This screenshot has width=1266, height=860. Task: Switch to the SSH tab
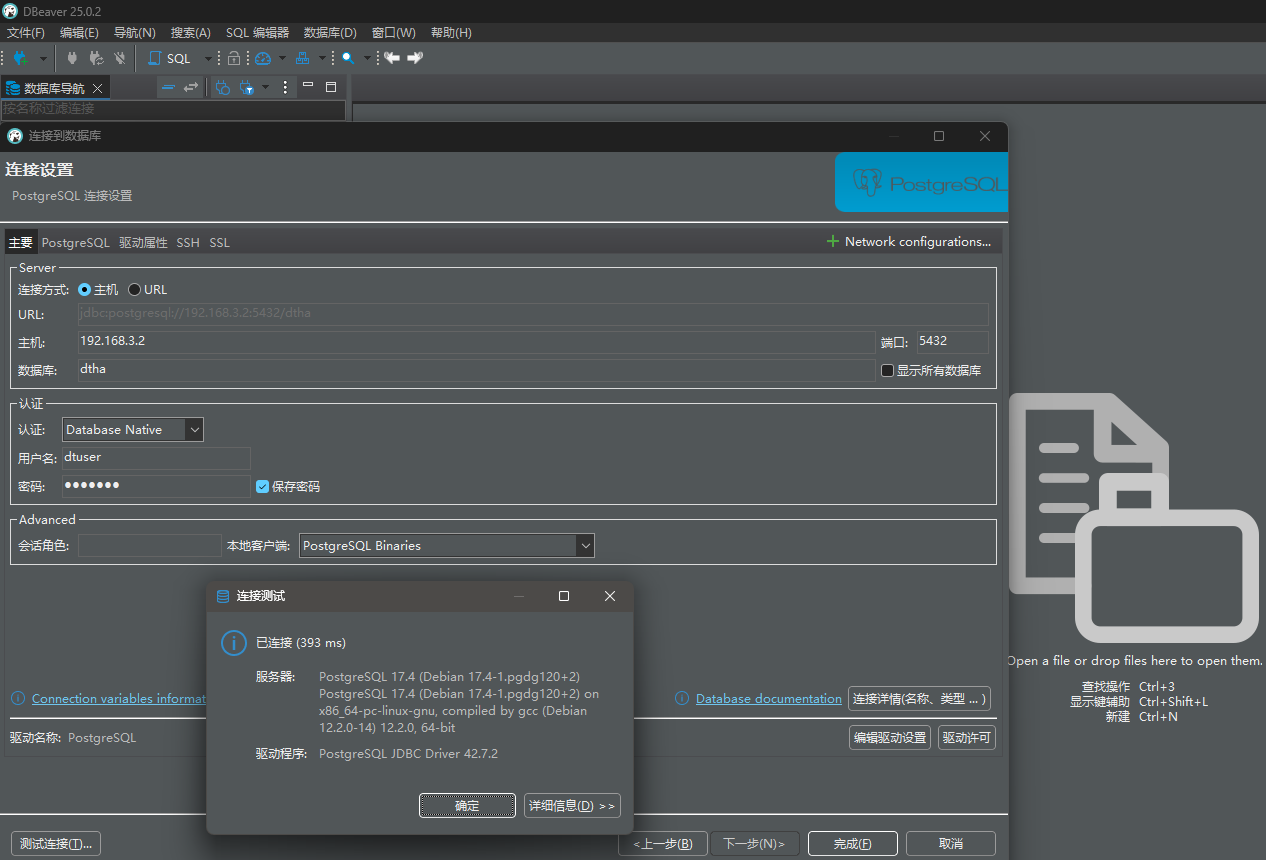click(188, 243)
